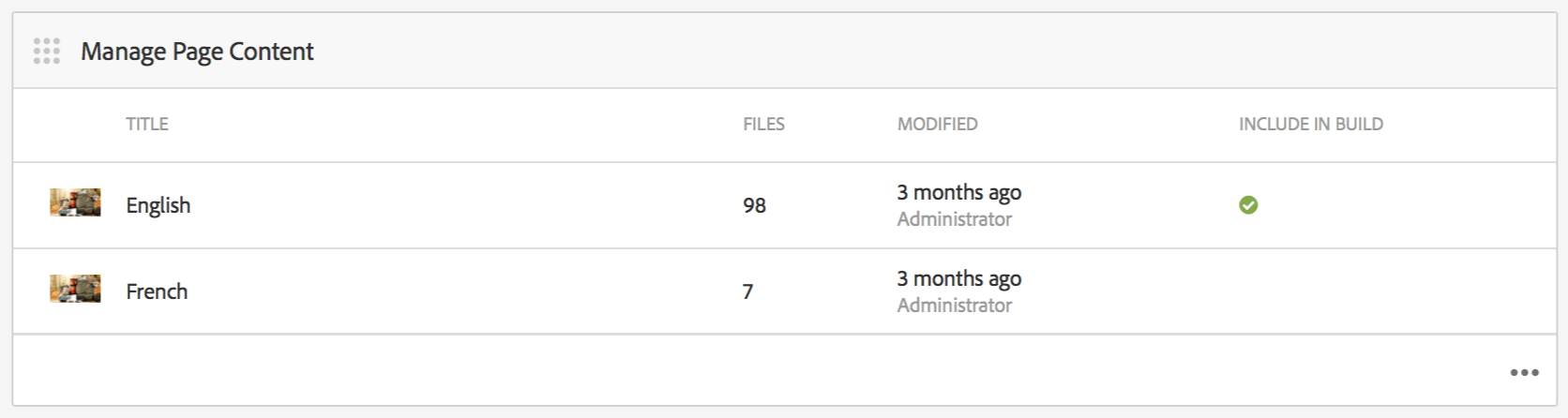This screenshot has width=1568, height=418.
Task: Sort by the FILES column header
Action: tap(763, 125)
